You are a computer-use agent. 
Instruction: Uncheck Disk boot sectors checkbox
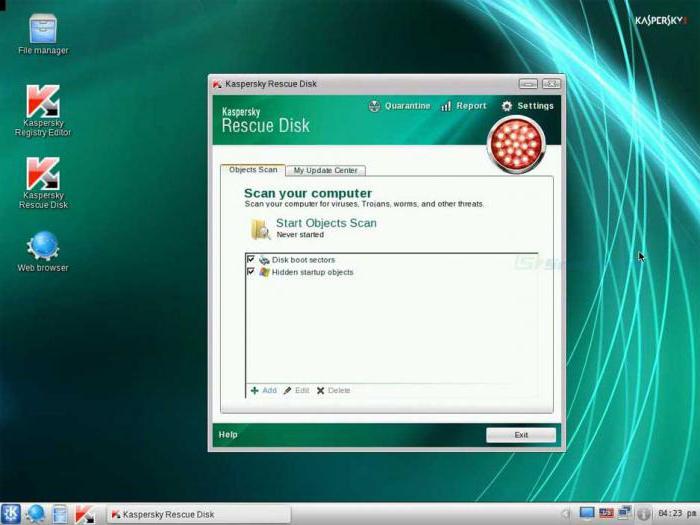coord(251,260)
